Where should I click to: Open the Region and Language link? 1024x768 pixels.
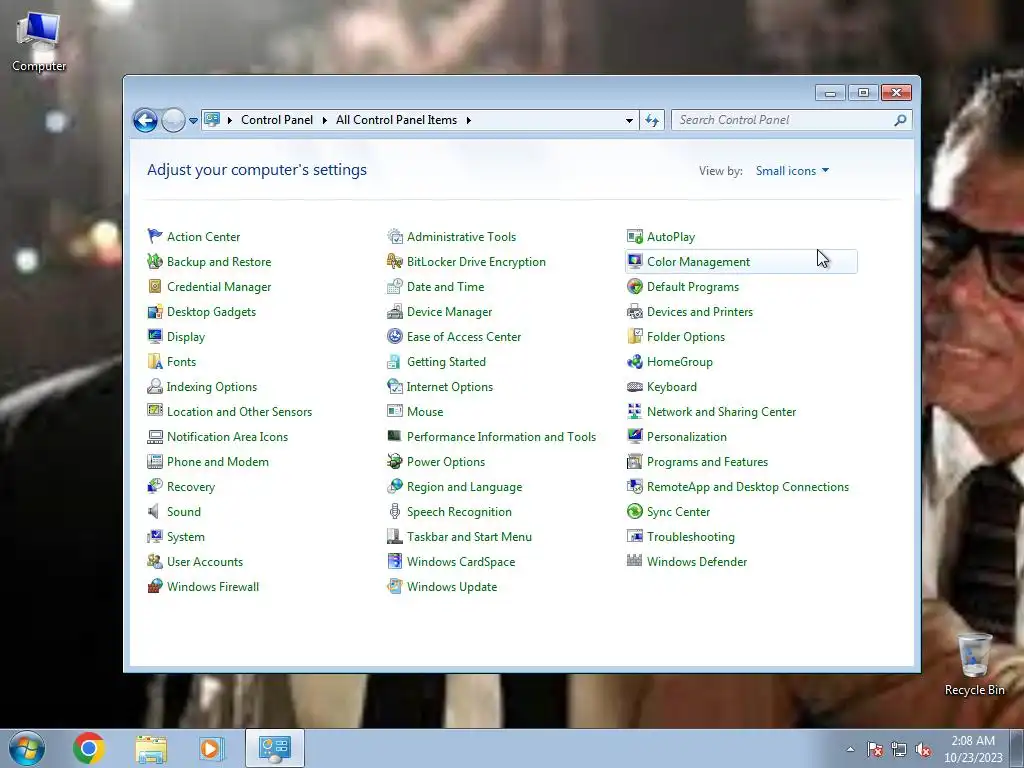point(464,487)
